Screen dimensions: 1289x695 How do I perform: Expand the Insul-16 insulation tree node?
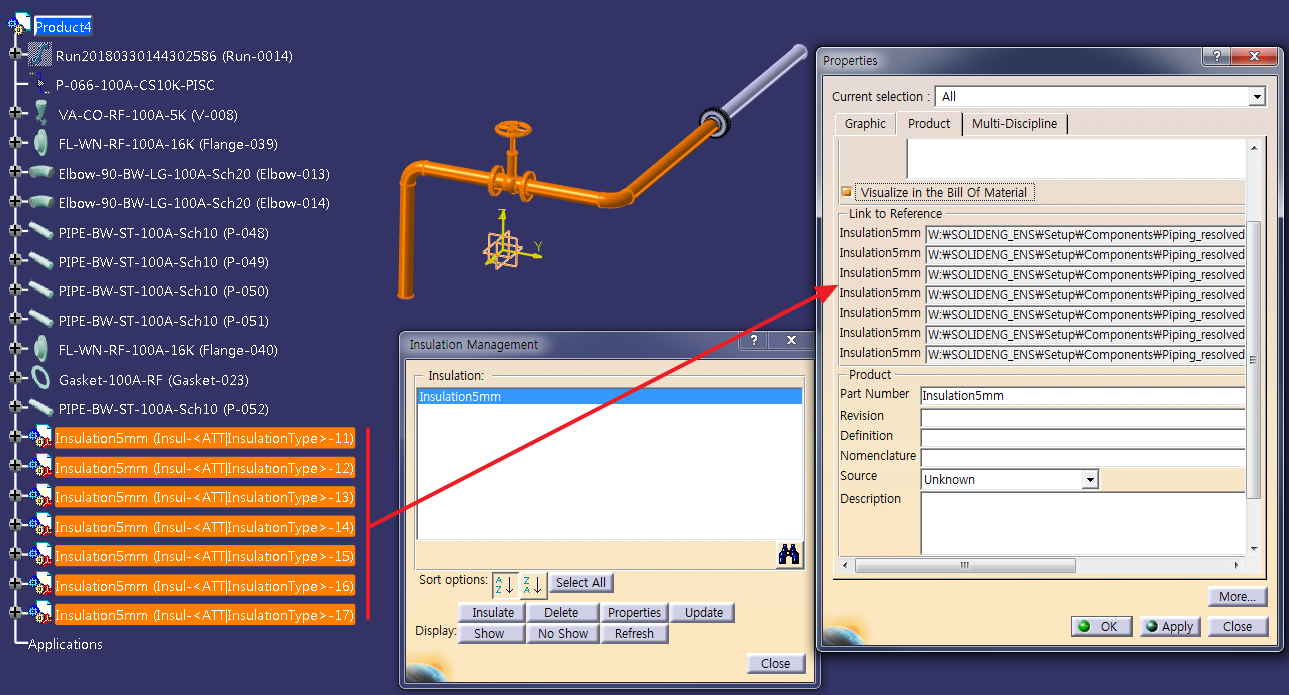(x=17, y=585)
